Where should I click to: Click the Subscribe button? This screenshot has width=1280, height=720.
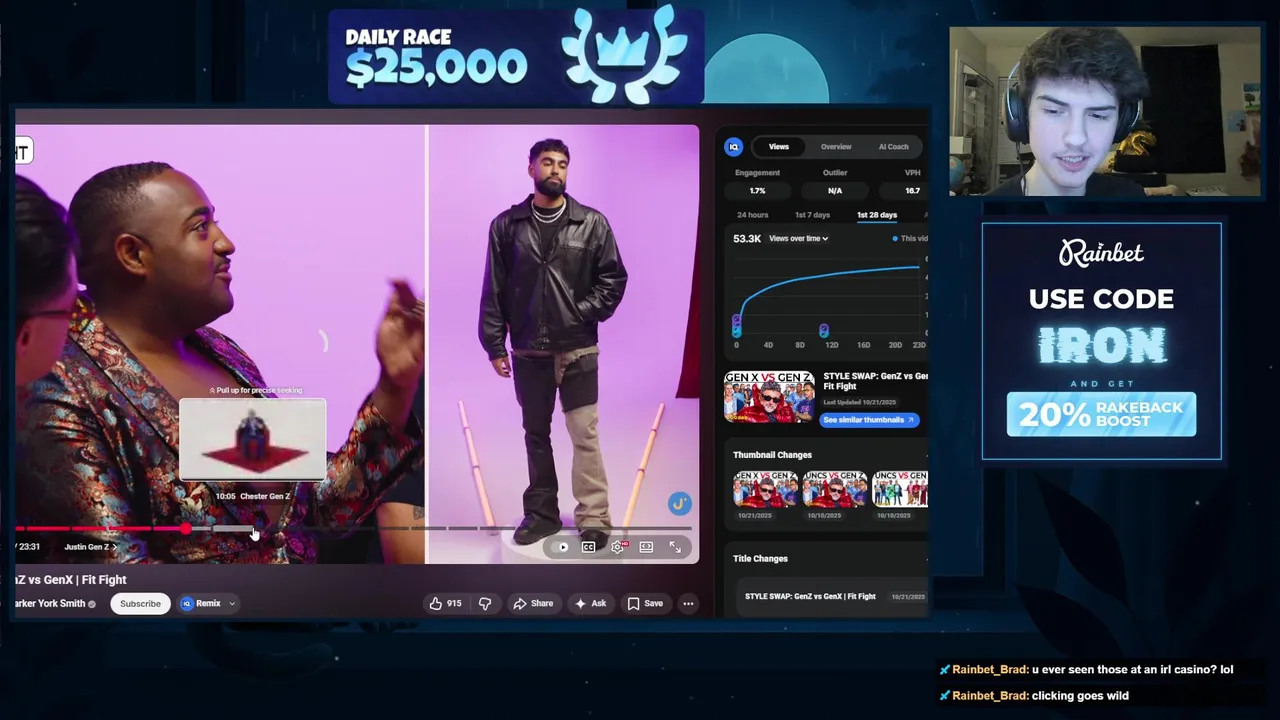coord(140,603)
